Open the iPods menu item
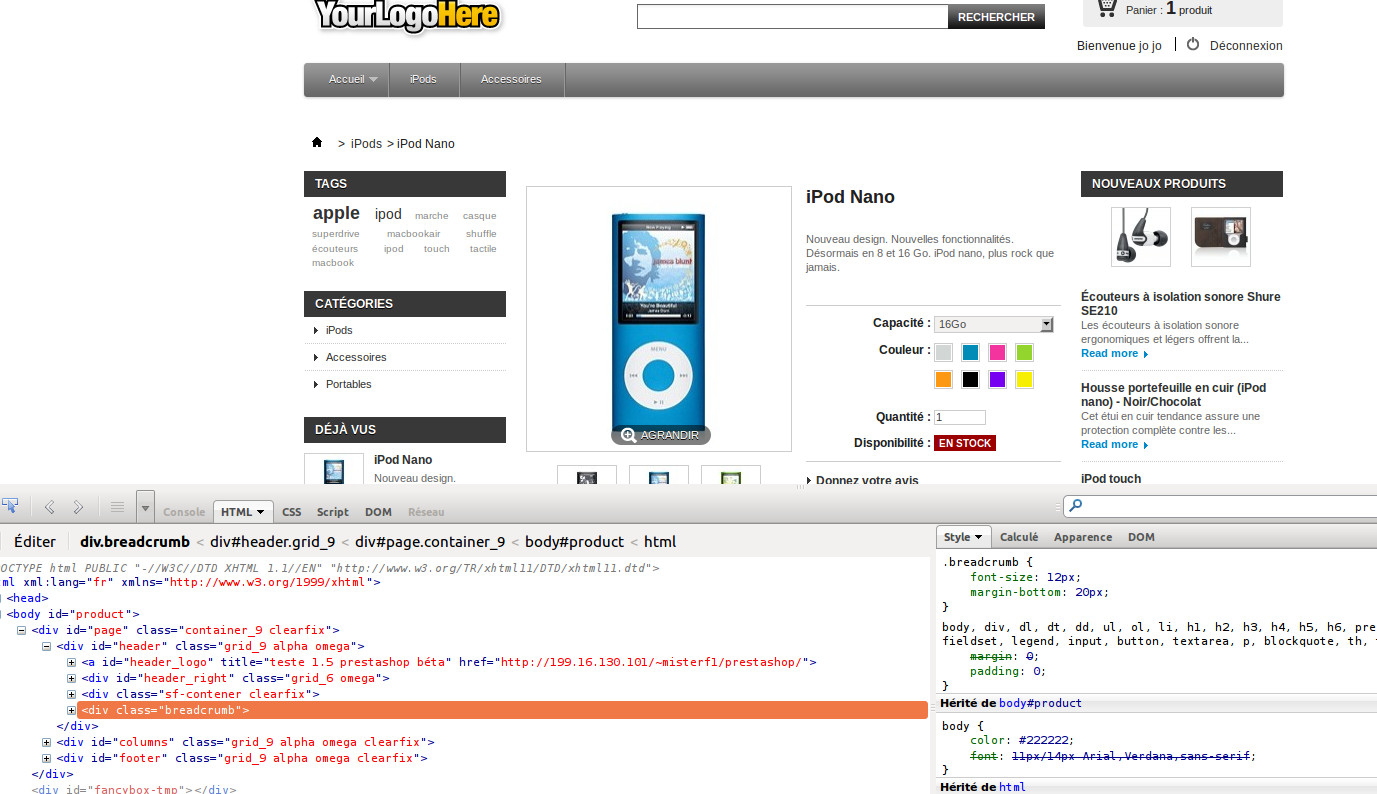 click(x=423, y=79)
